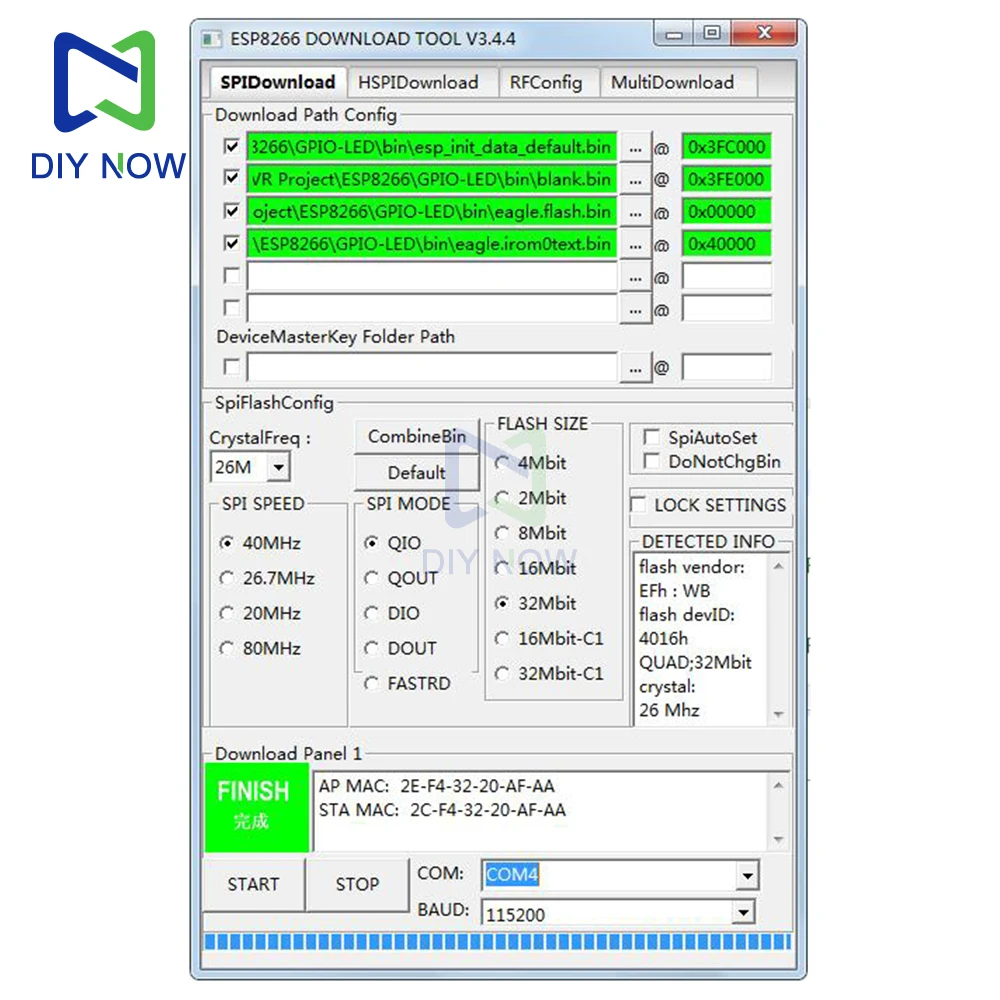Uncheck the esp_init_data_default.bin row checkbox
Viewport: 1000px width, 1000px height.
(232, 147)
